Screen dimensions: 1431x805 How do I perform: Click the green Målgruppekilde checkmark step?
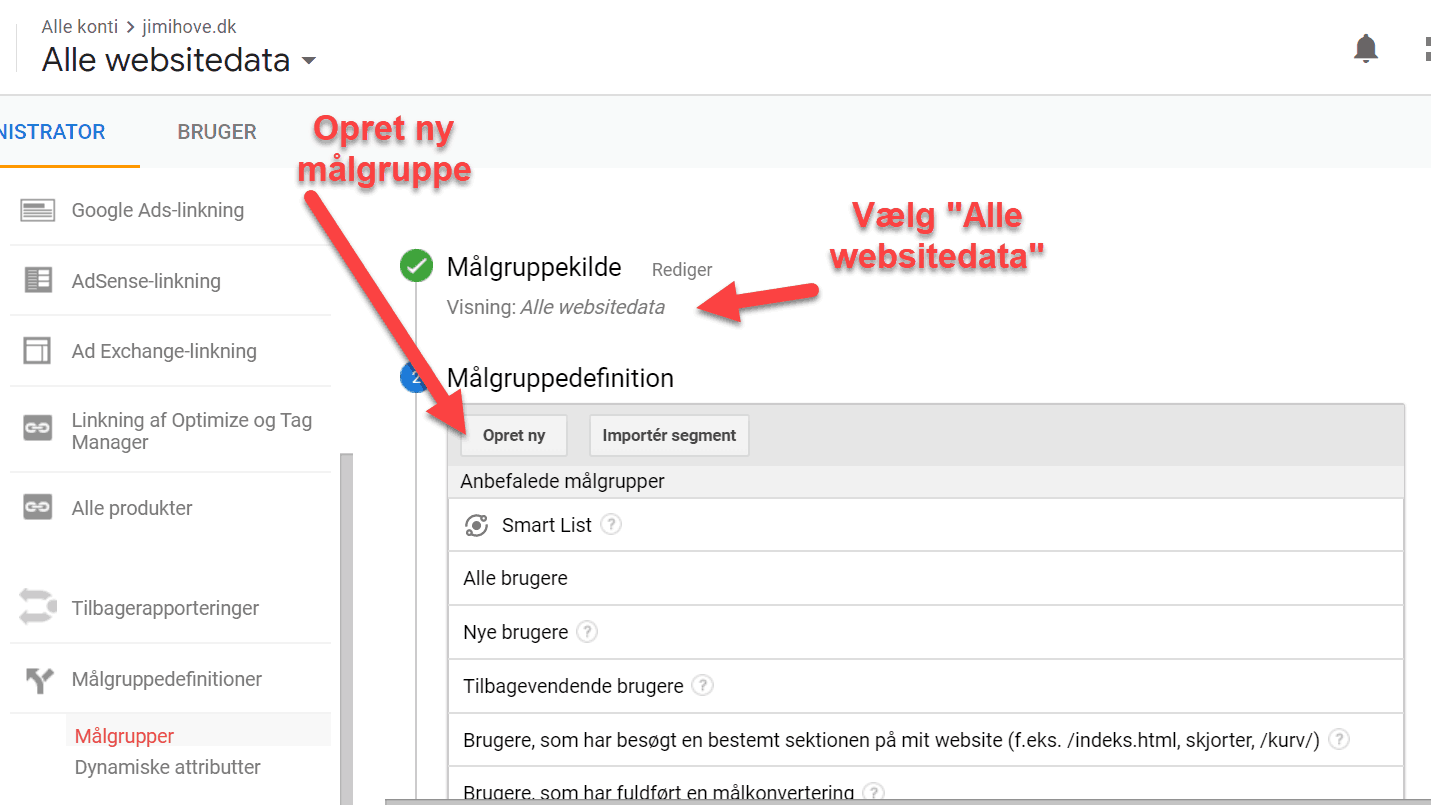pos(416,267)
